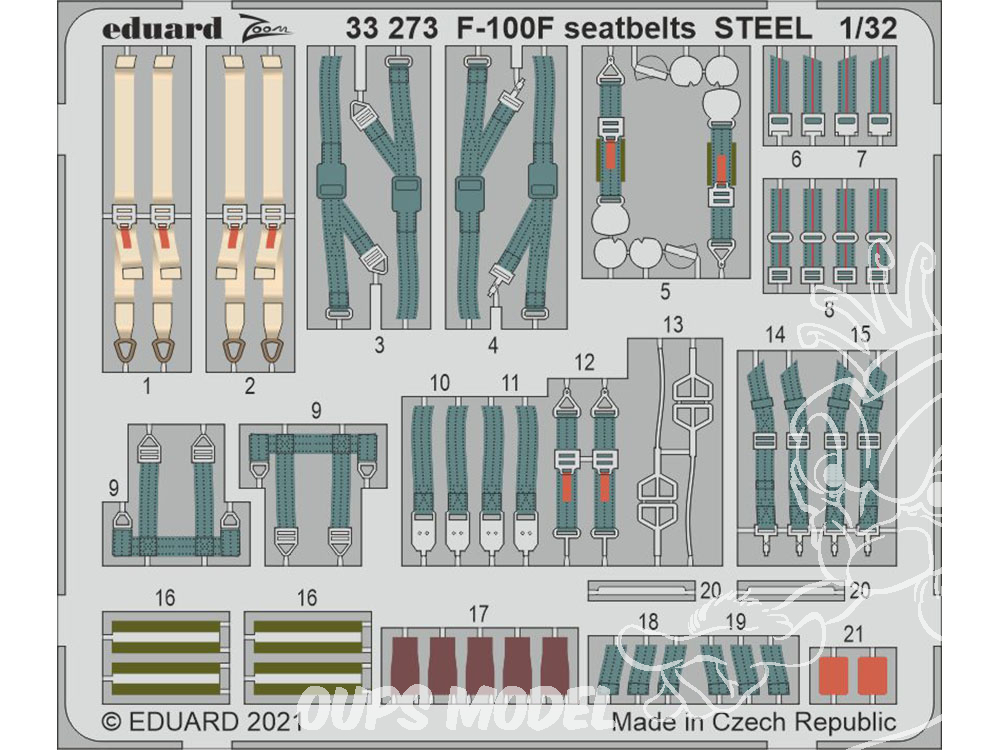Click part number '21' above the red squares
The image size is (1000, 750).
[x=853, y=634]
